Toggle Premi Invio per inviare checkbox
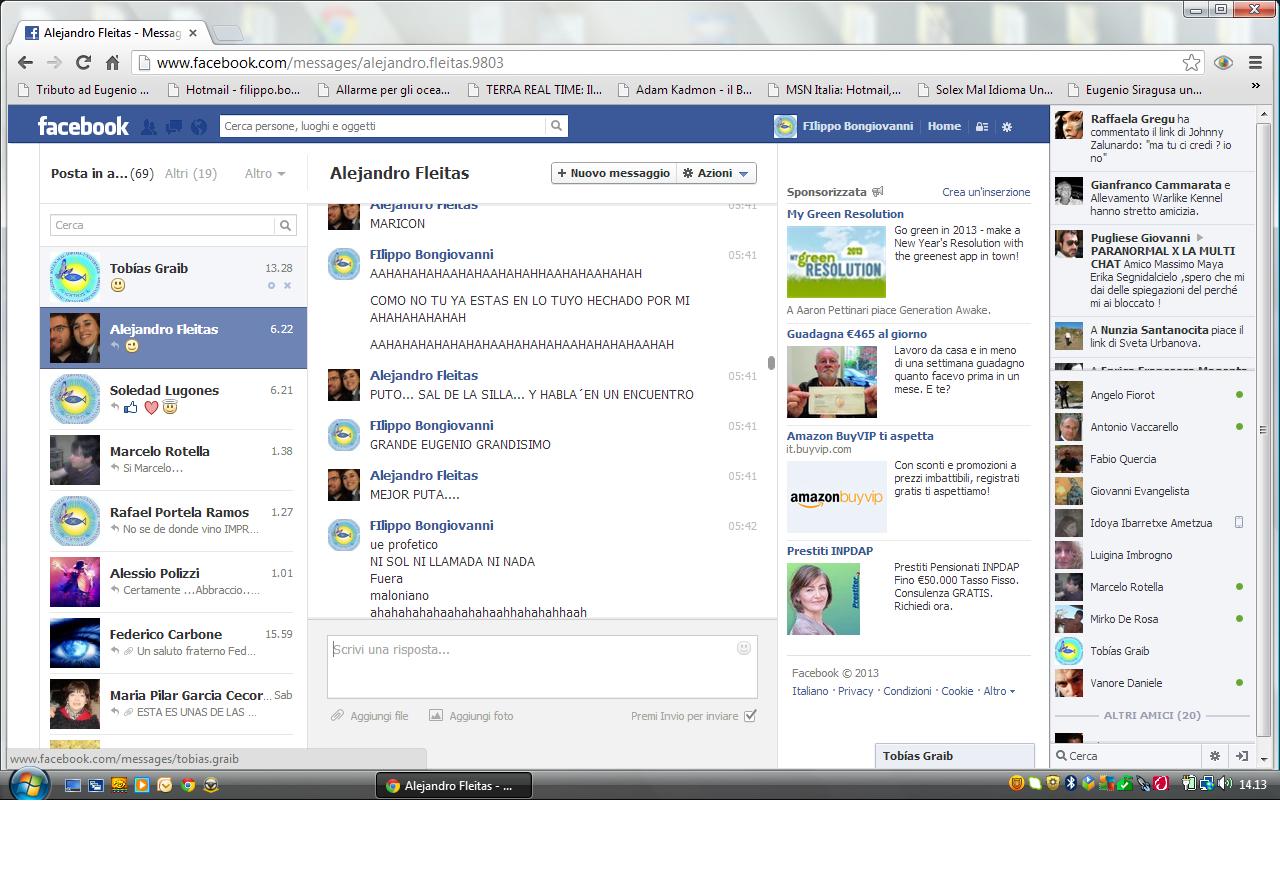This screenshot has width=1280, height=880. [750, 716]
